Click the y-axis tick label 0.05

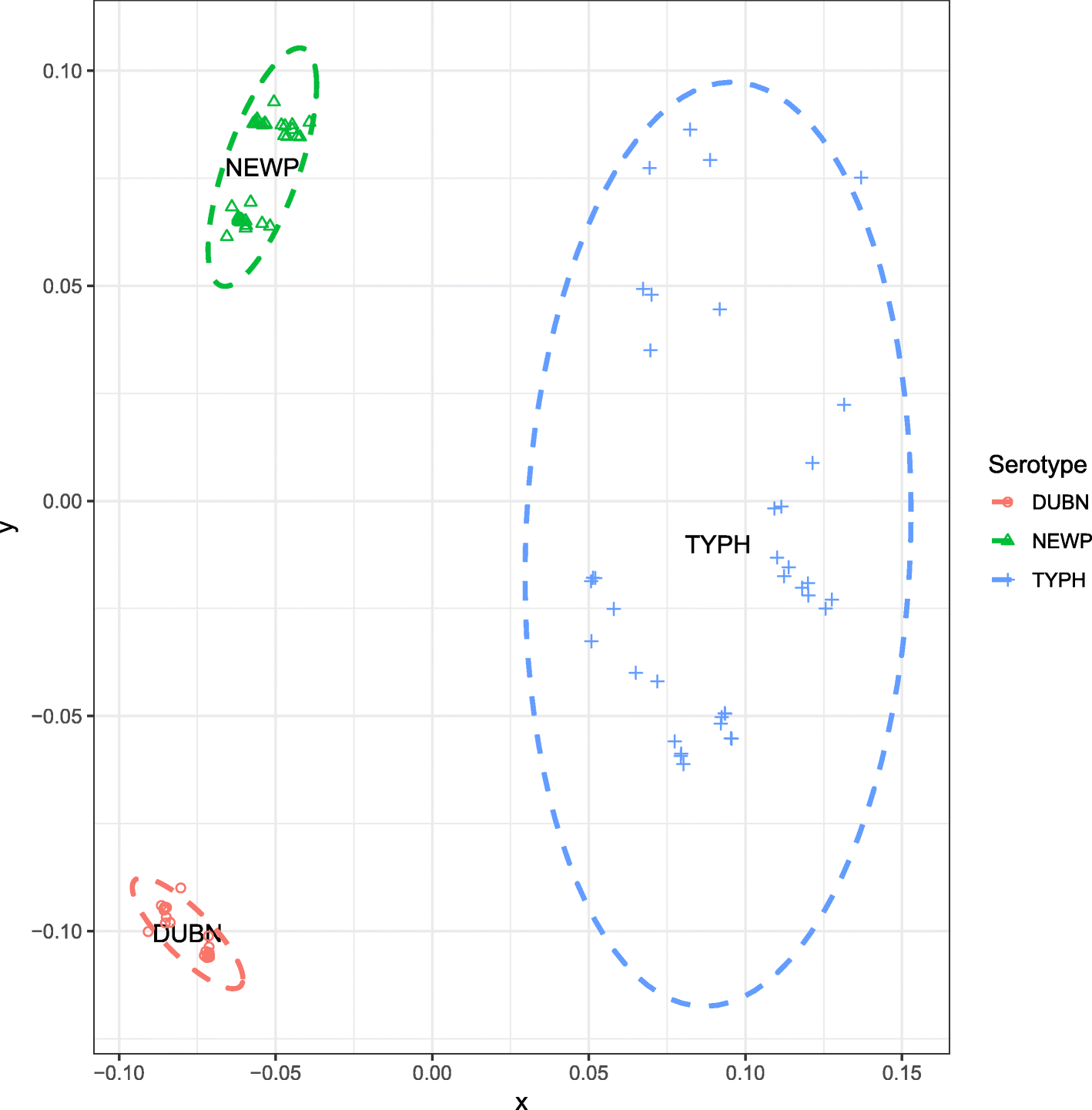(62, 286)
